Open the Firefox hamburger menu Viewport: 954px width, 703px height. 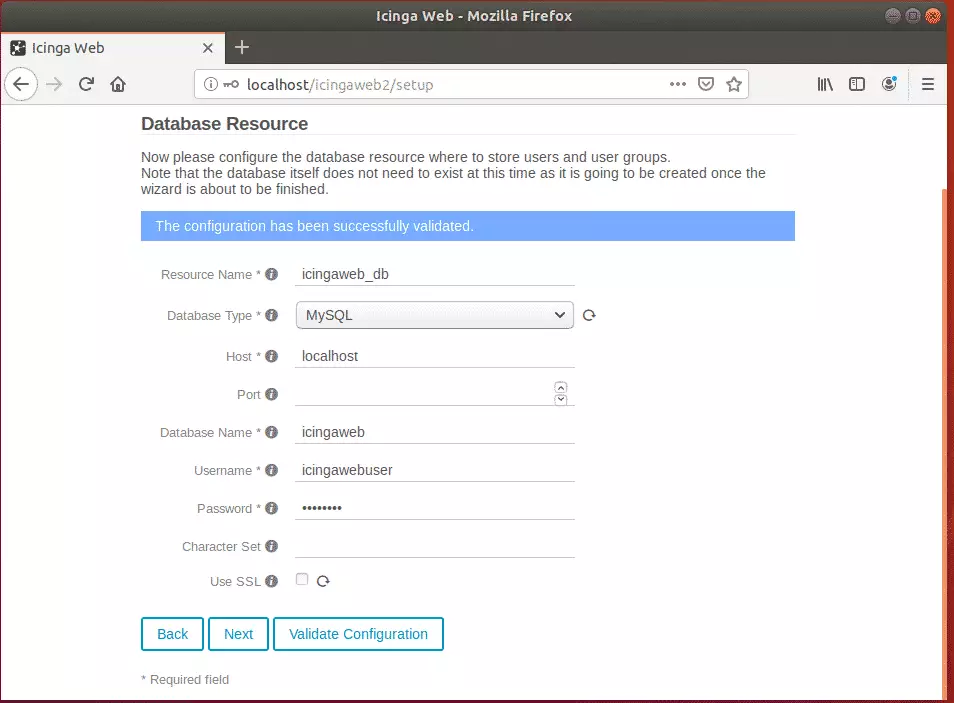928,84
